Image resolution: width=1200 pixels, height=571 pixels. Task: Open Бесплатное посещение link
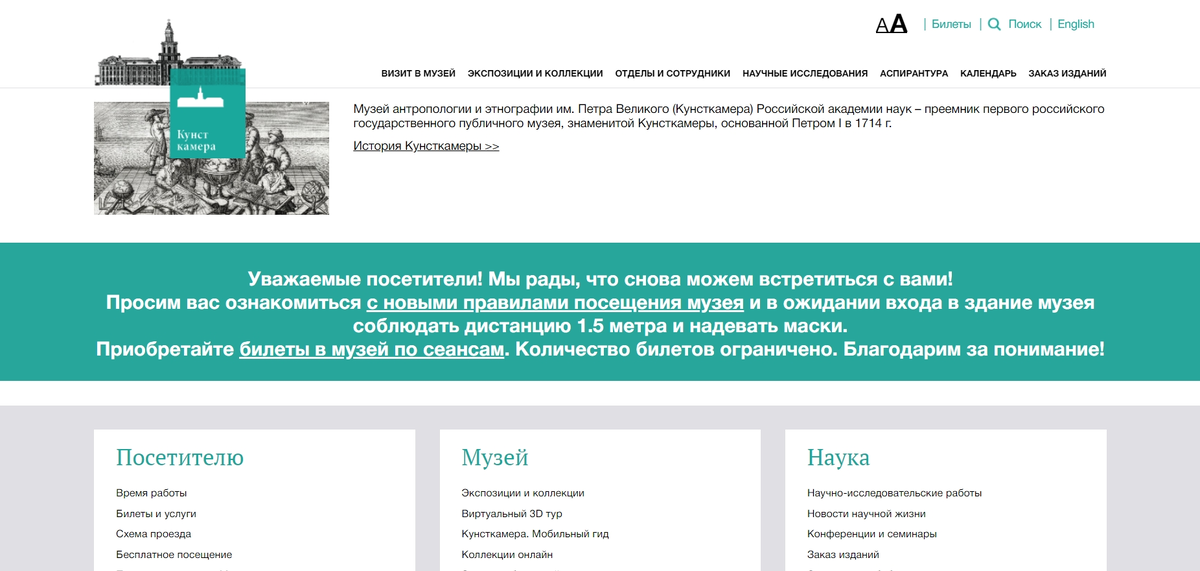click(174, 555)
